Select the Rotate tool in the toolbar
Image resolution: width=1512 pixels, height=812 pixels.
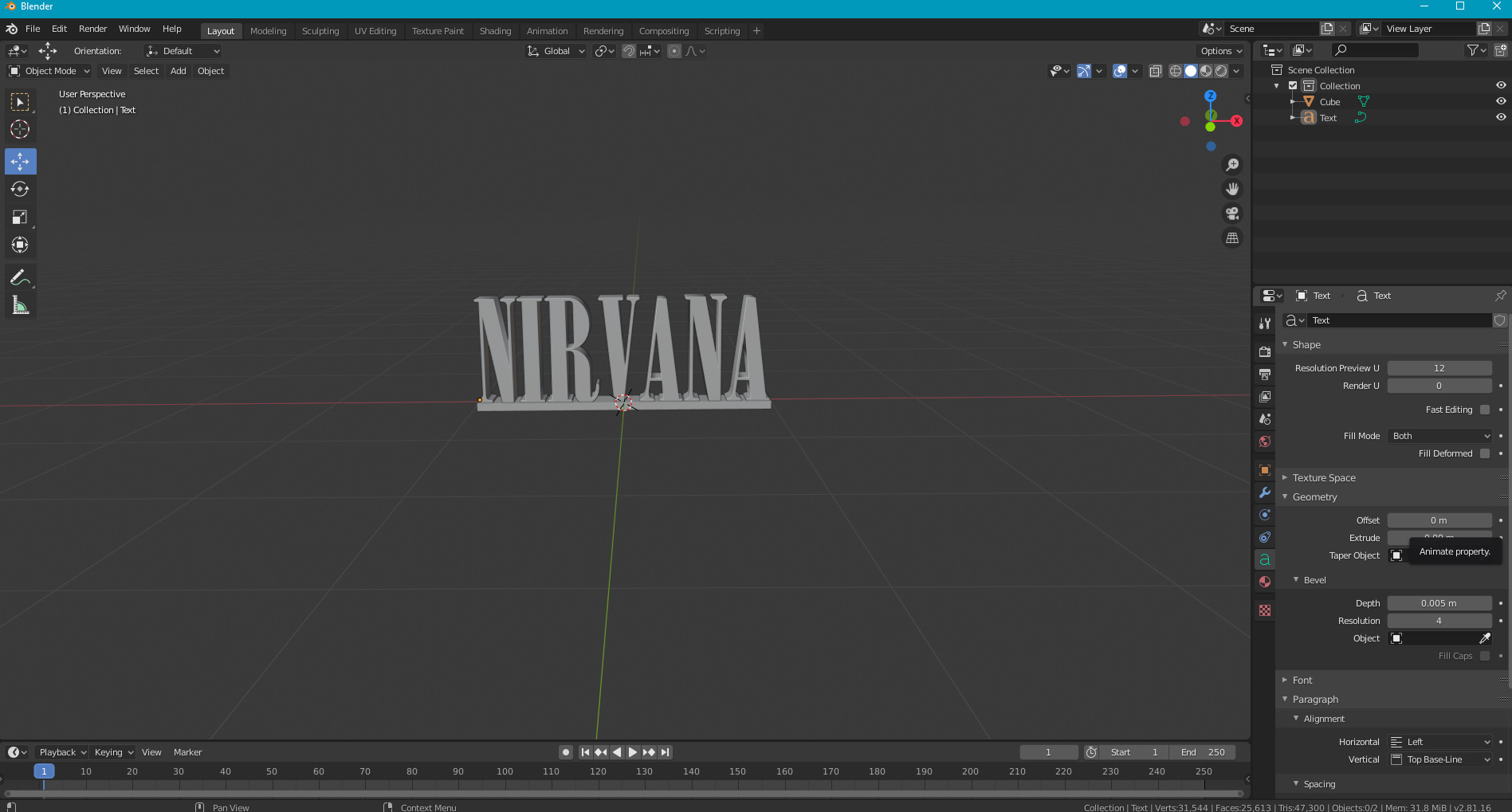(x=20, y=189)
